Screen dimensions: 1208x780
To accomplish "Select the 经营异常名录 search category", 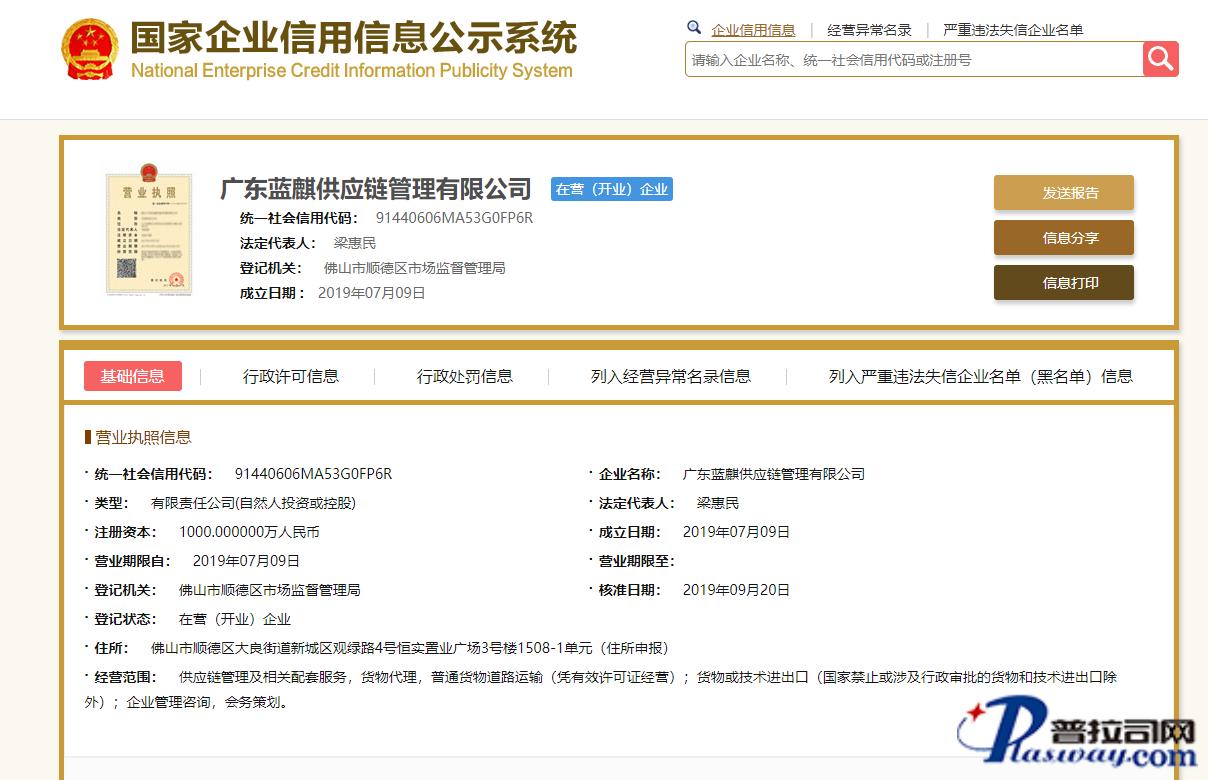I will coord(869,30).
